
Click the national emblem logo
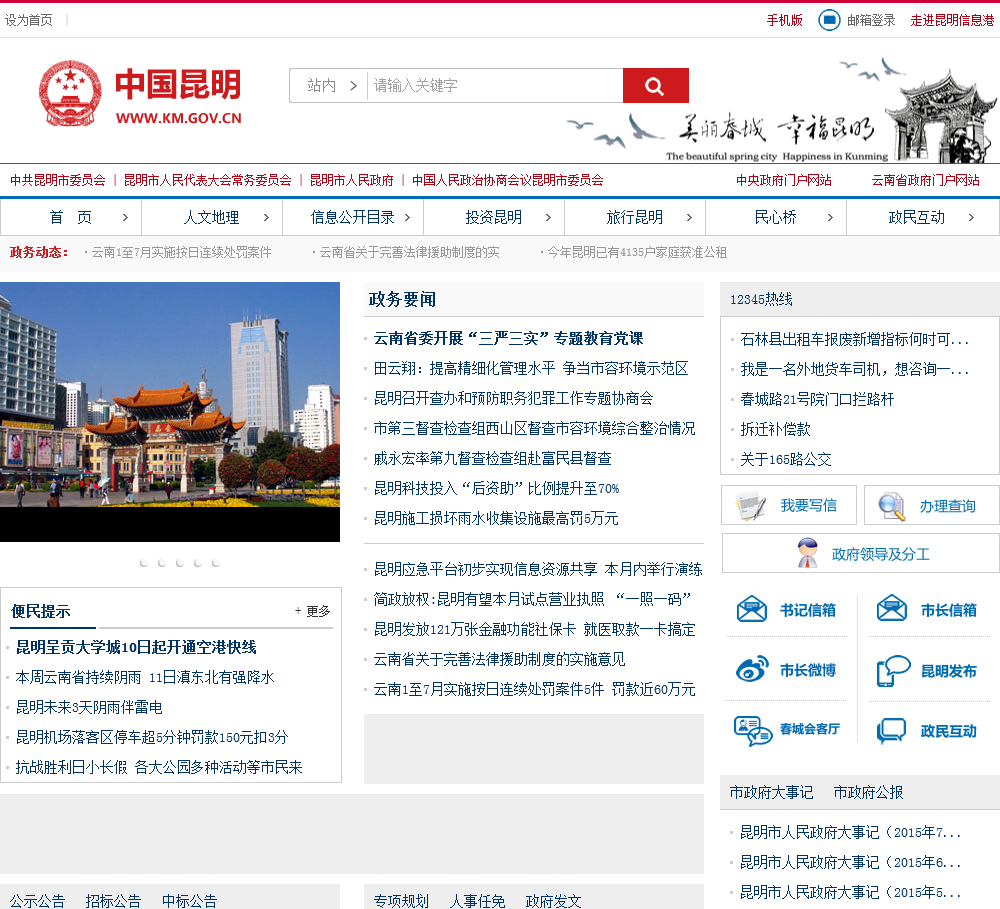click(70, 93)
